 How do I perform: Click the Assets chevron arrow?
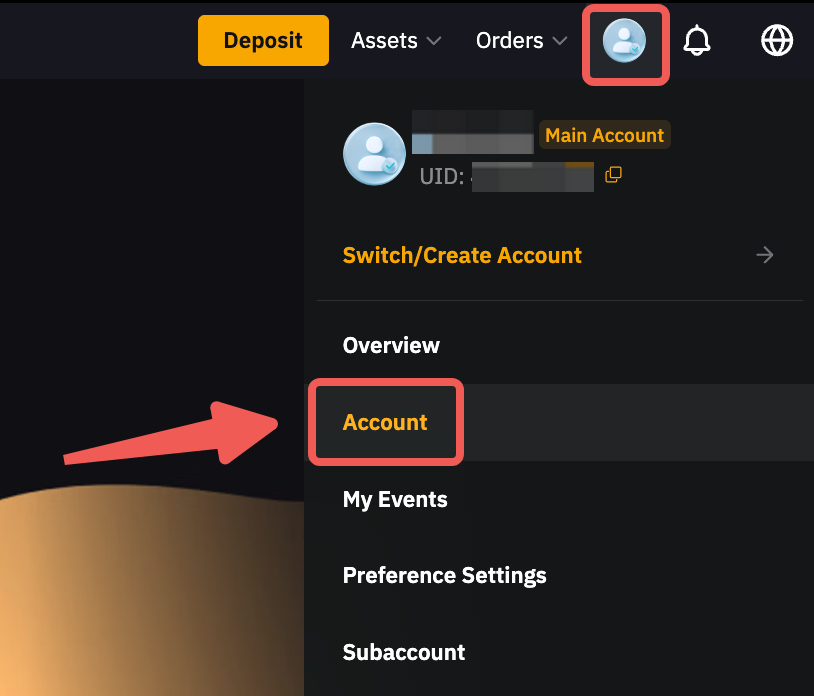[x=434, y=42]
